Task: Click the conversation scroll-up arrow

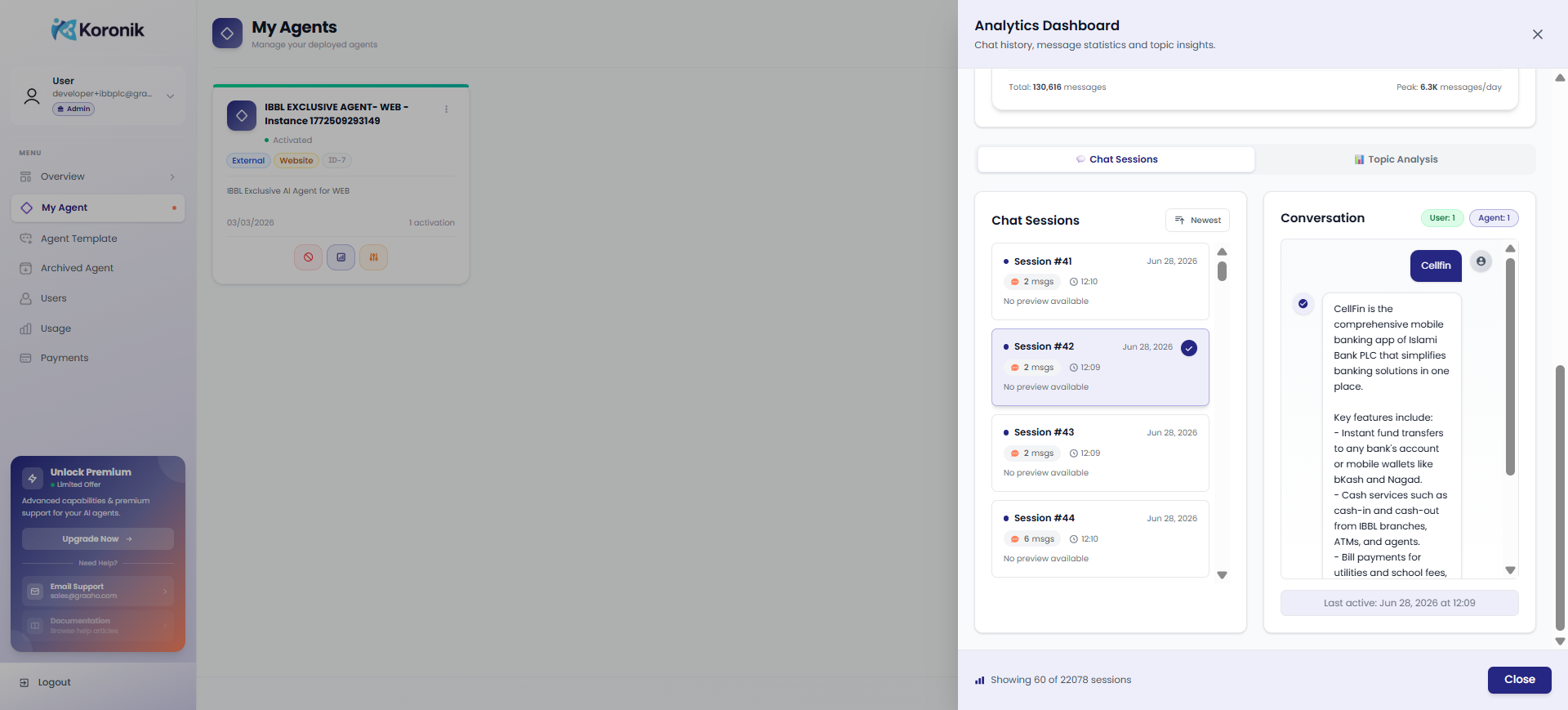Action: tap(1510, 248)
